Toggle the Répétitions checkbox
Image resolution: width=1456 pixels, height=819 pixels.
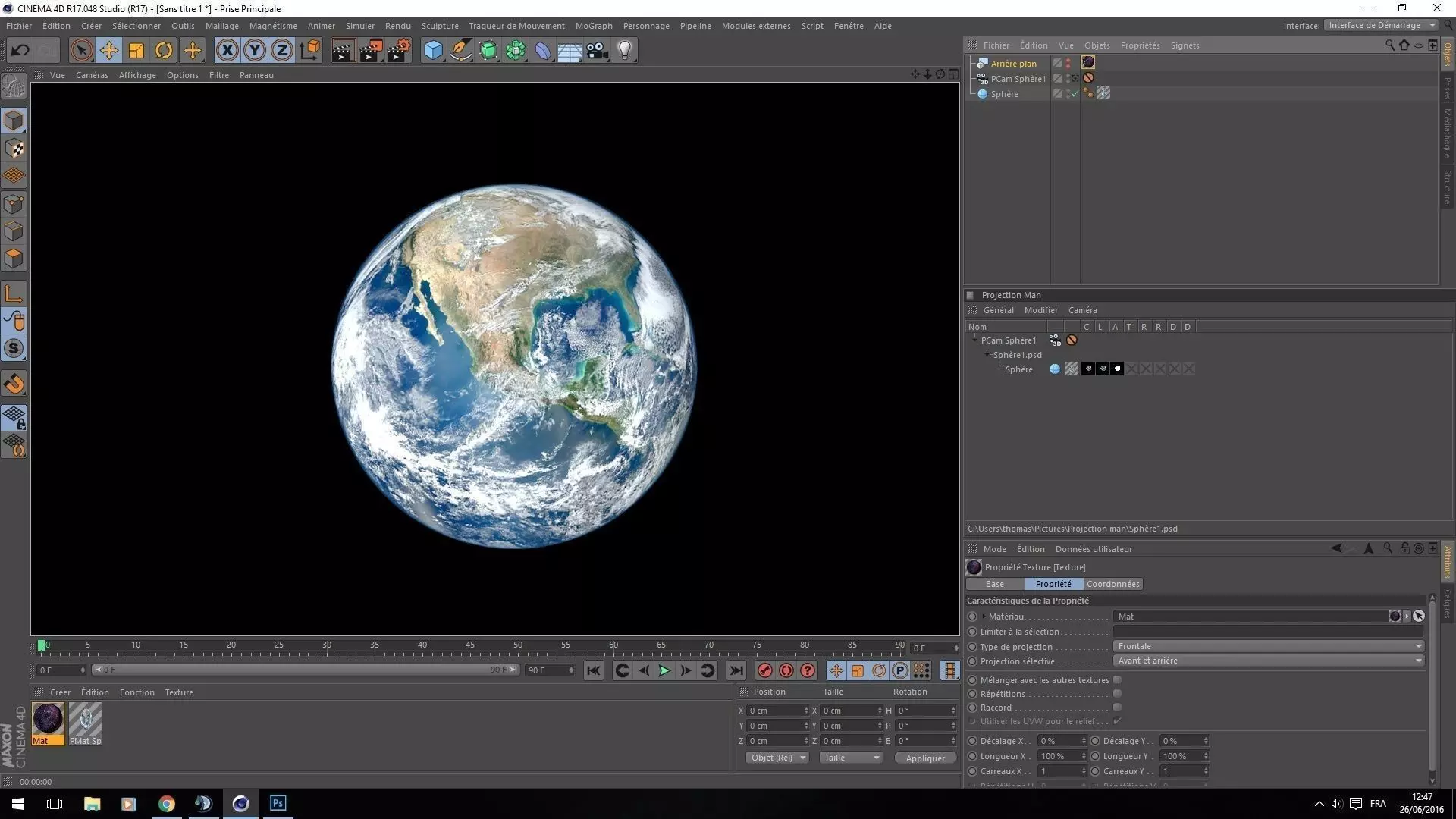(x=1117, y=694)
